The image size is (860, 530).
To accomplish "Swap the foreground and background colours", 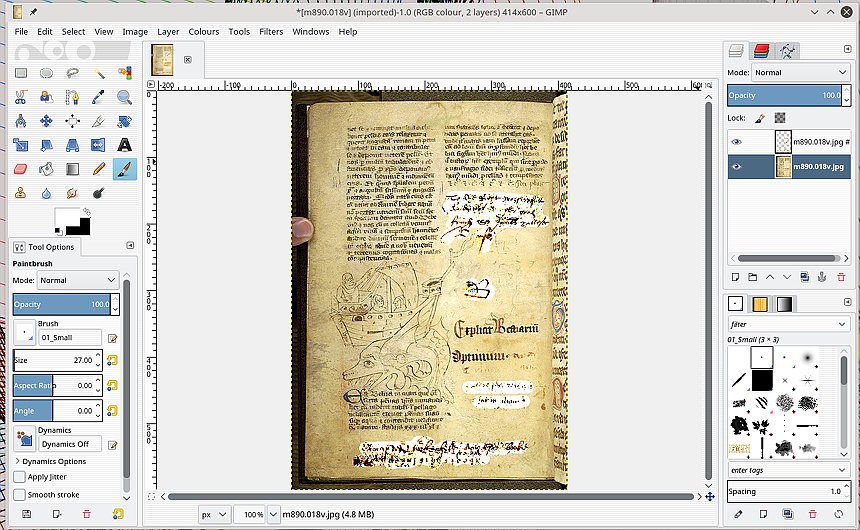I will [86, 211].
